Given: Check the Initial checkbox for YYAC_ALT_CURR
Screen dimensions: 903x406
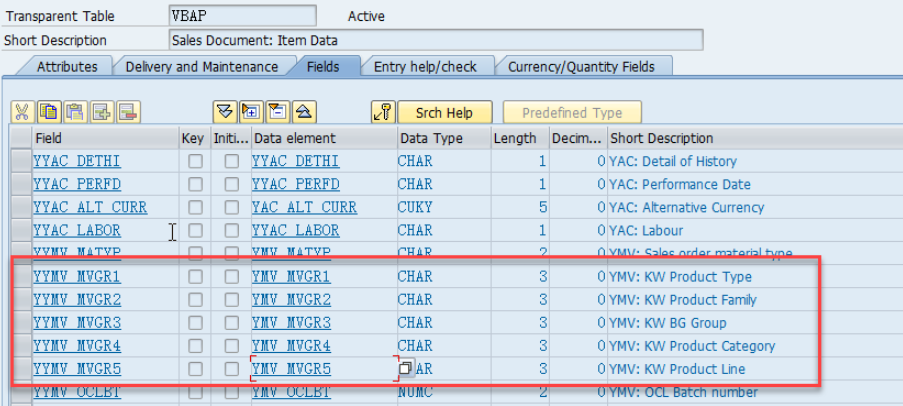Looking at the screenshot, I should pyautogui.click(x=232, y=207).
